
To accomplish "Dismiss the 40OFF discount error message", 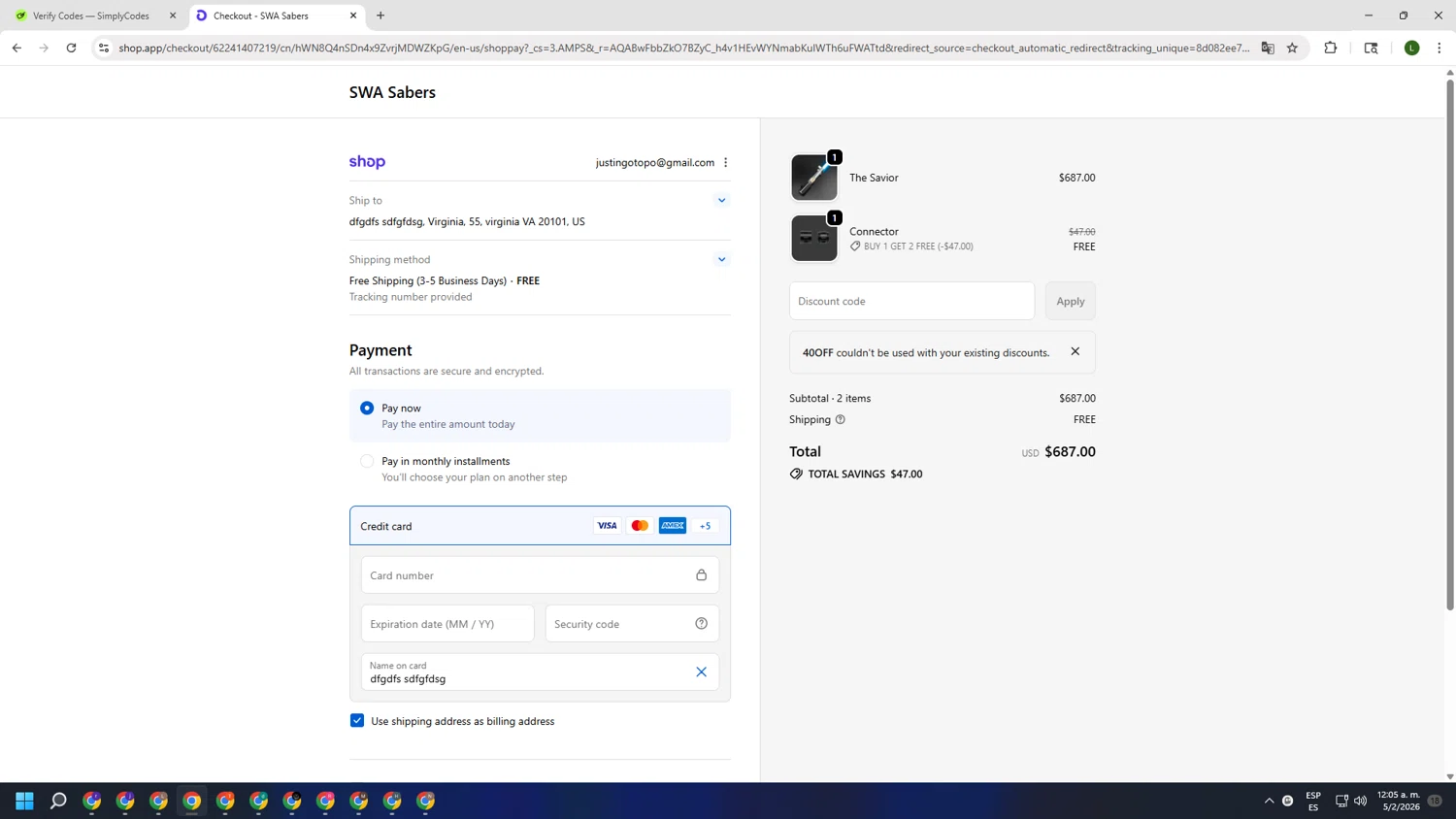I will pos(1075,351).
